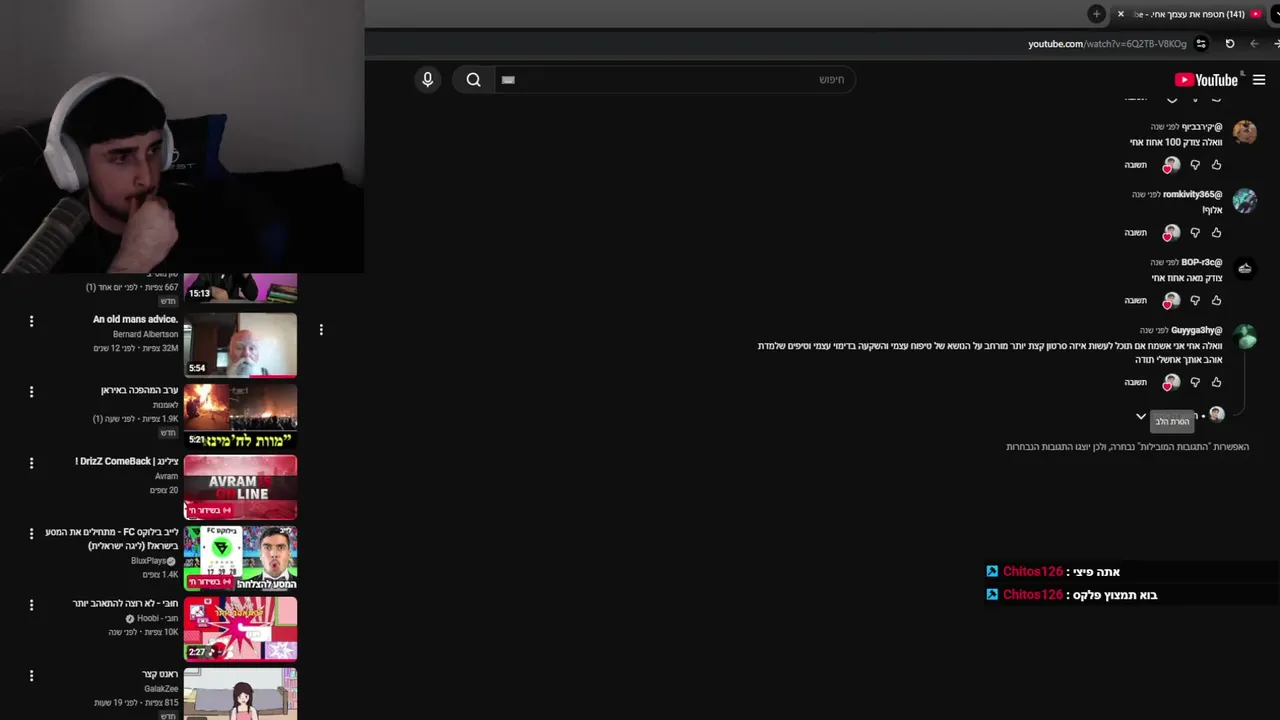Open 'DrizZ ComeBack' video title

point(127,461)
